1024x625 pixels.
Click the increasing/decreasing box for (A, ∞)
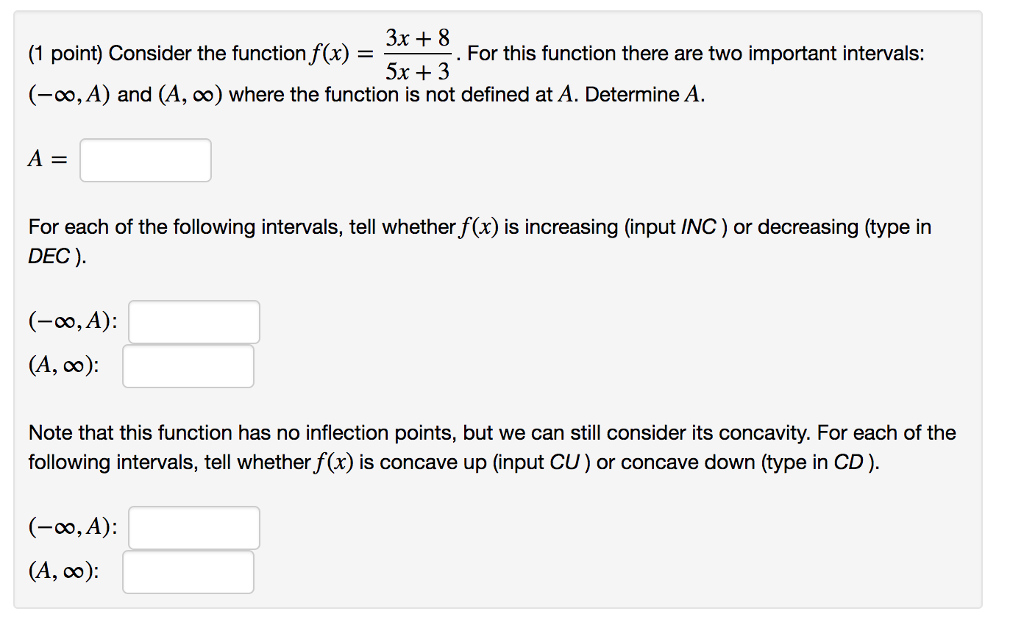click(x=188, y=365)
